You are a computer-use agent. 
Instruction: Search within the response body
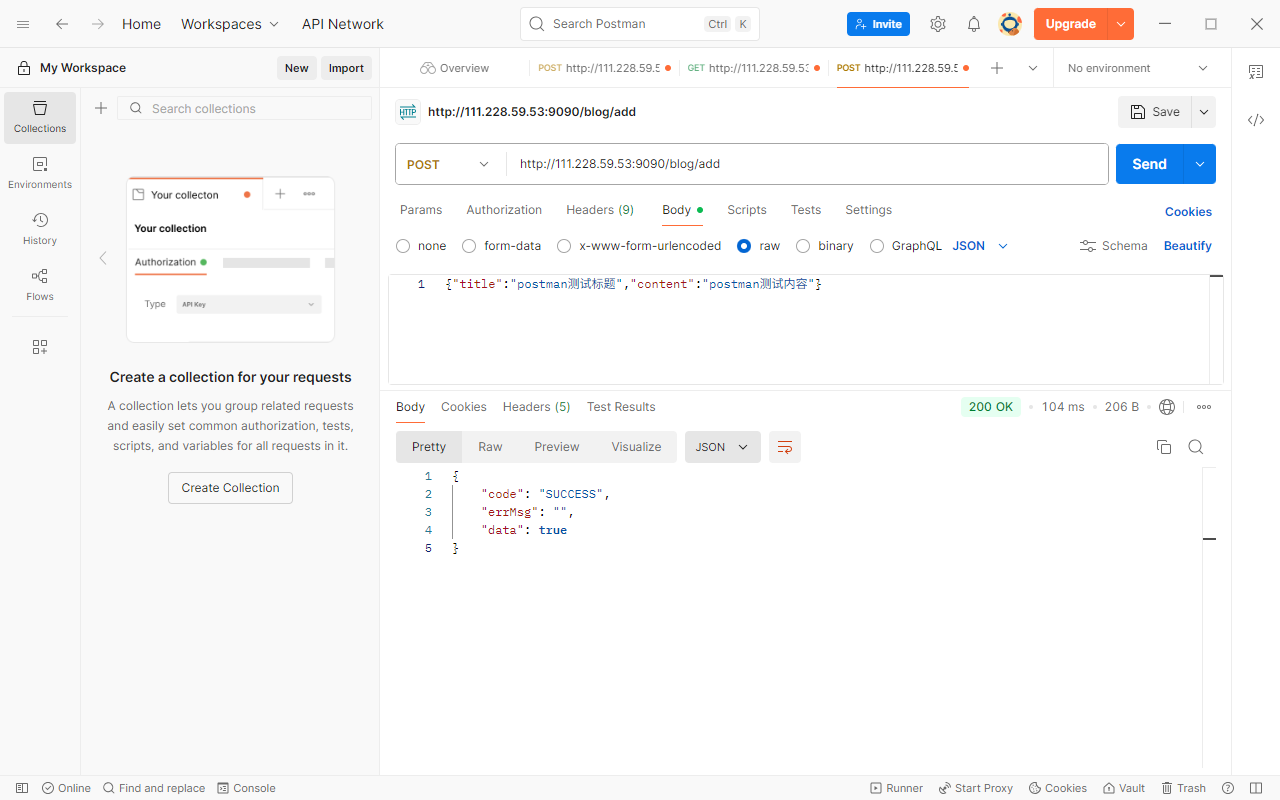pos(1196,447)
